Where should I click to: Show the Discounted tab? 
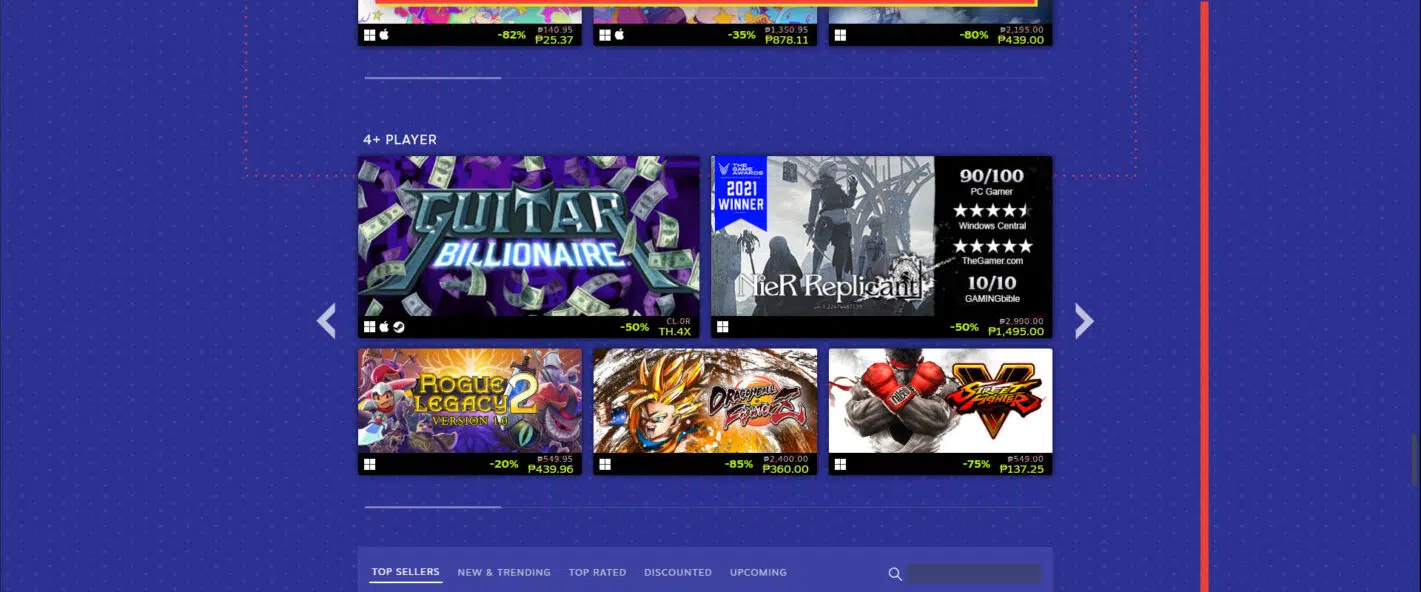(678, 572)
